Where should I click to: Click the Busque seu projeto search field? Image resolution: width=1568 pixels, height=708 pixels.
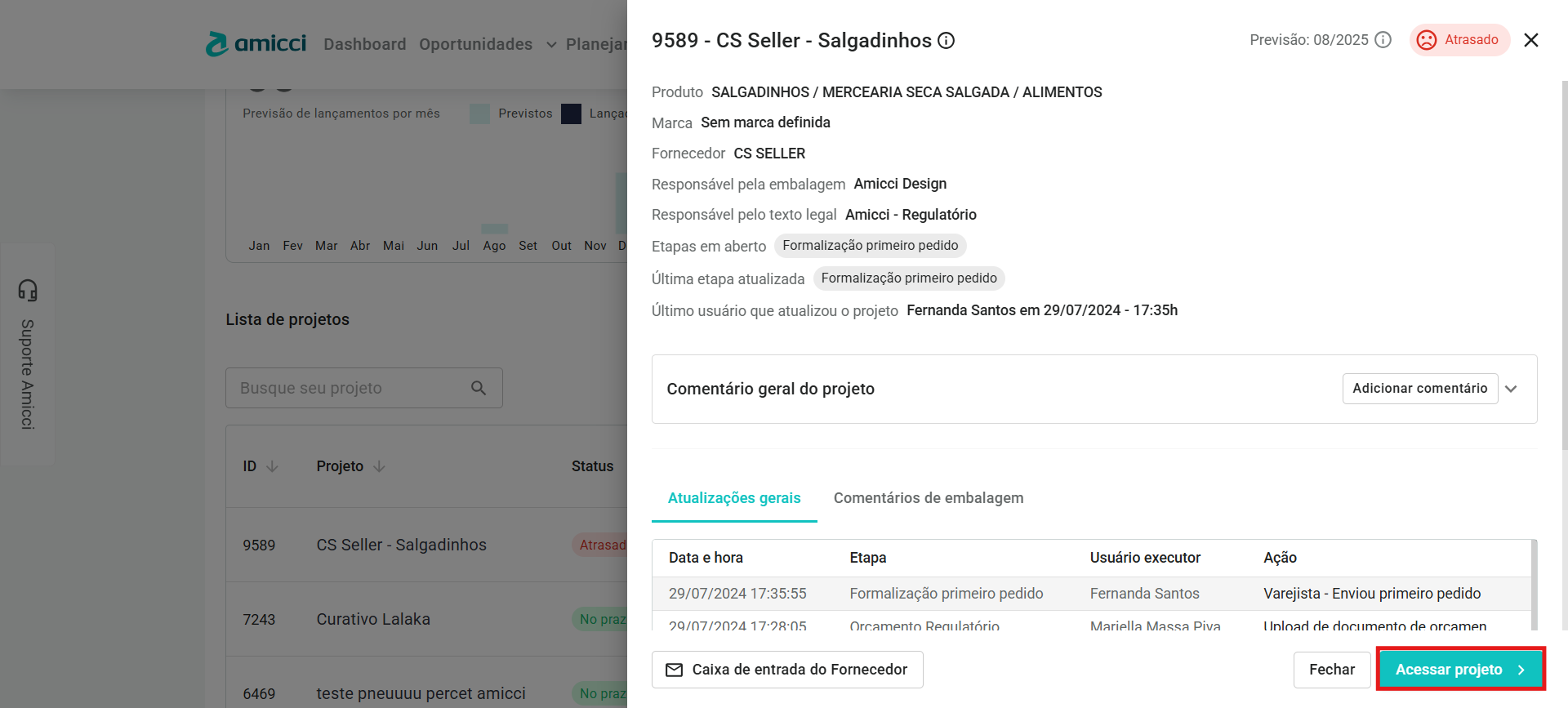click(x=351, y=388)
